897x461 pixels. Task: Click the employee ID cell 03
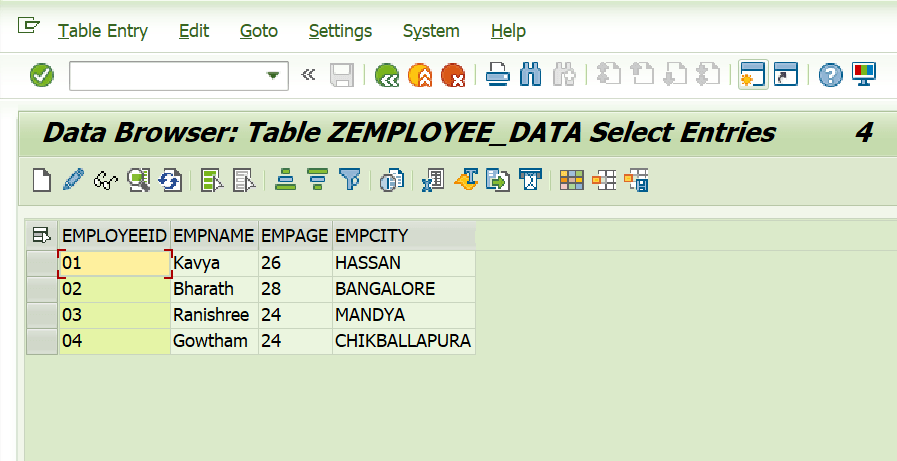(114, 315)
